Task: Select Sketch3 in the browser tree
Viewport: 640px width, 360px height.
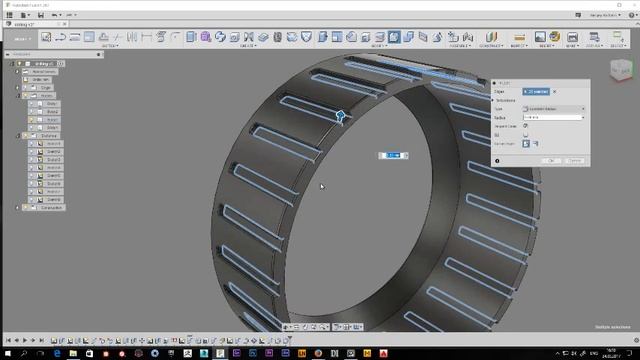Action: tap(53, 160)
